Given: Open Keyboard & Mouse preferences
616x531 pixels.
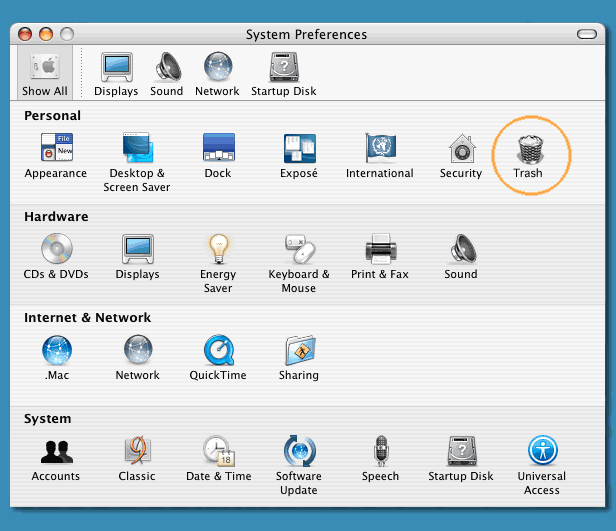Looking at the screenshot, I should click(x=299, y=264).
